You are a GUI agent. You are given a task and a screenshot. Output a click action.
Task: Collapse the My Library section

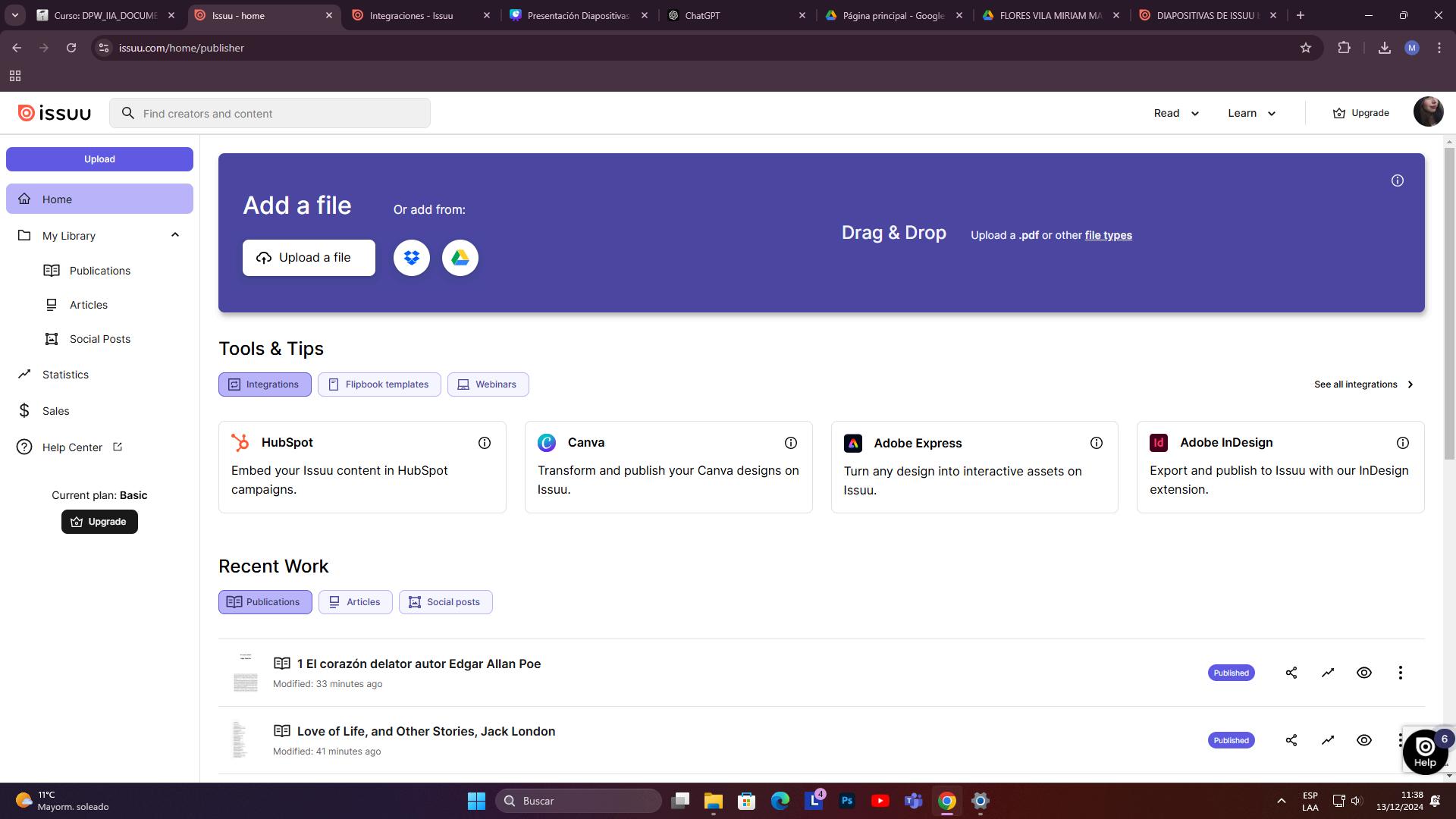point(175,235)
